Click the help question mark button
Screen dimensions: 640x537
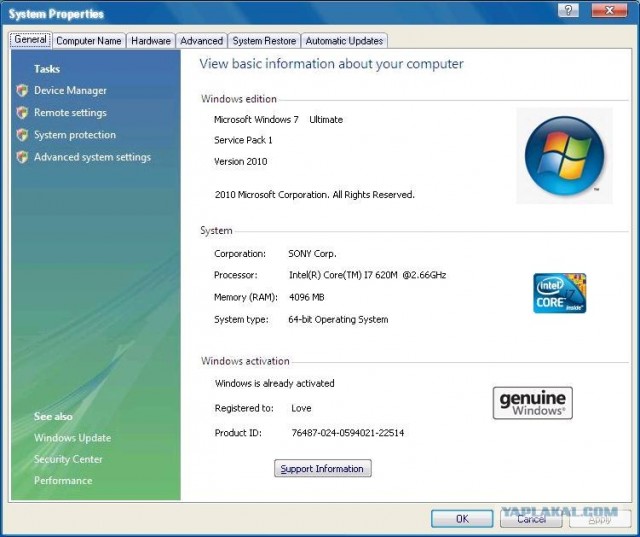coord(568,10)
